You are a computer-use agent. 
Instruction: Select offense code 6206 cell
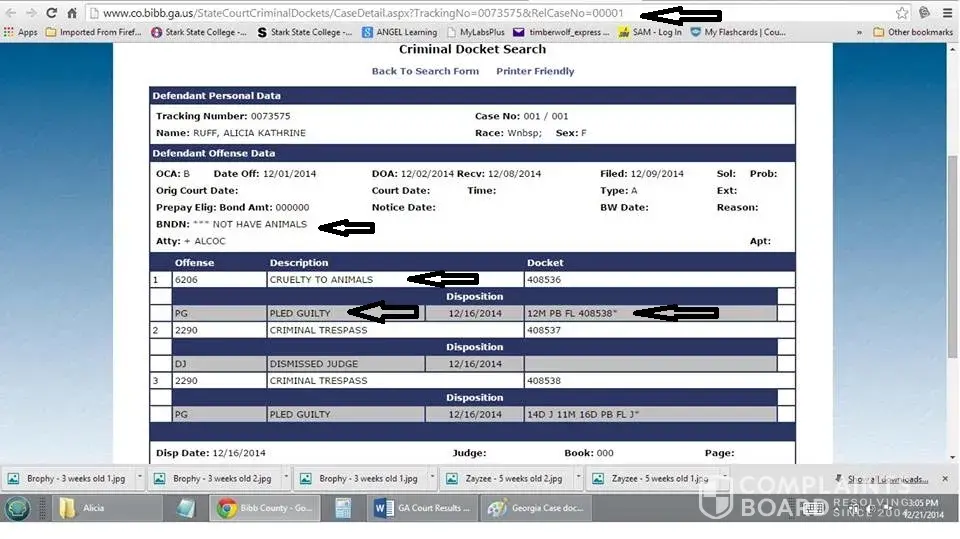219,279
